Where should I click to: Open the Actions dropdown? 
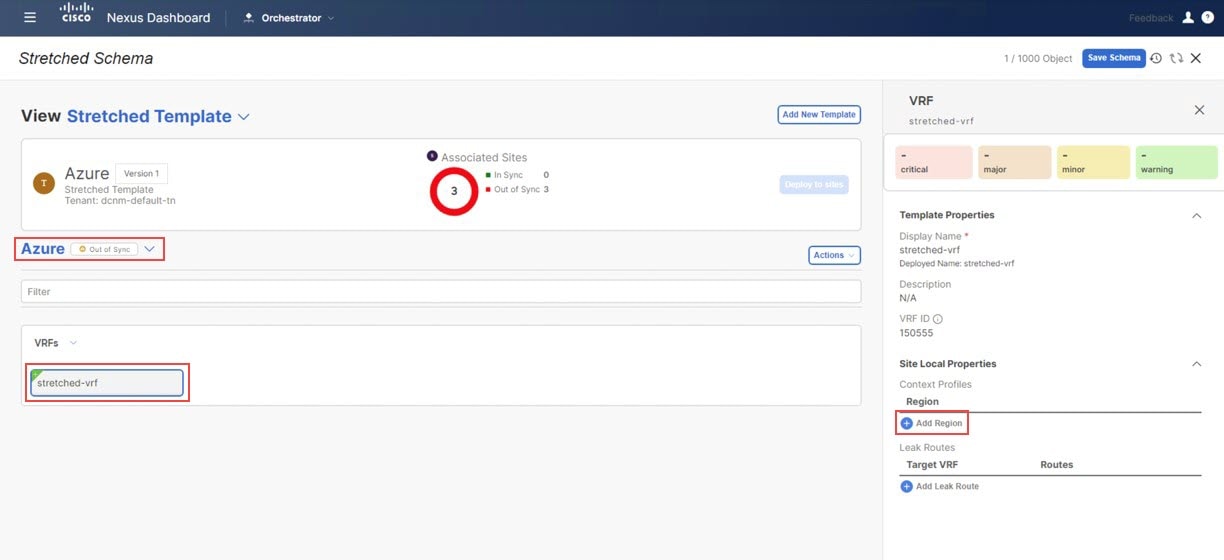point(834,255)
